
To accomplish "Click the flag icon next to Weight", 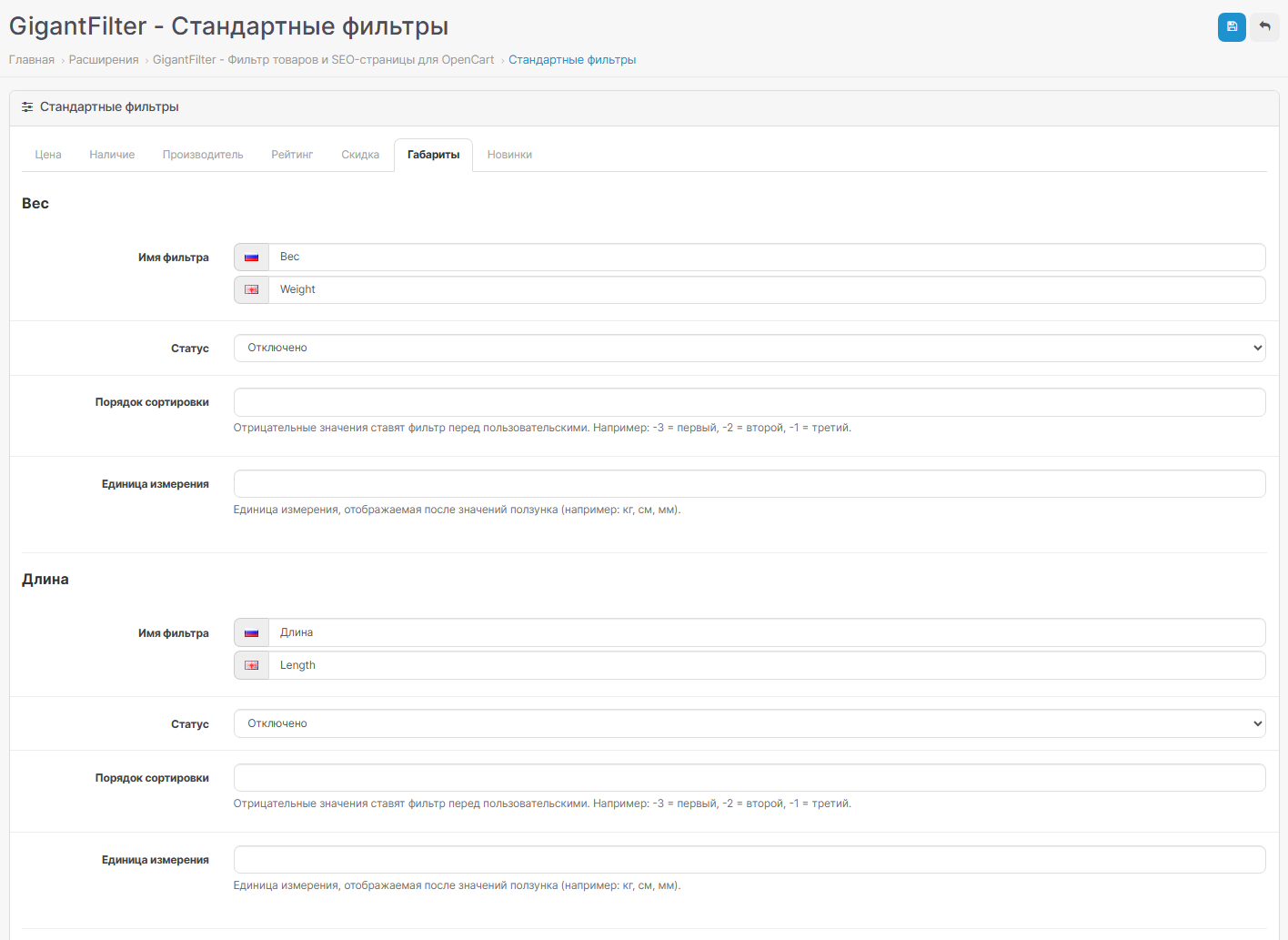I will (x=251, y=290).
